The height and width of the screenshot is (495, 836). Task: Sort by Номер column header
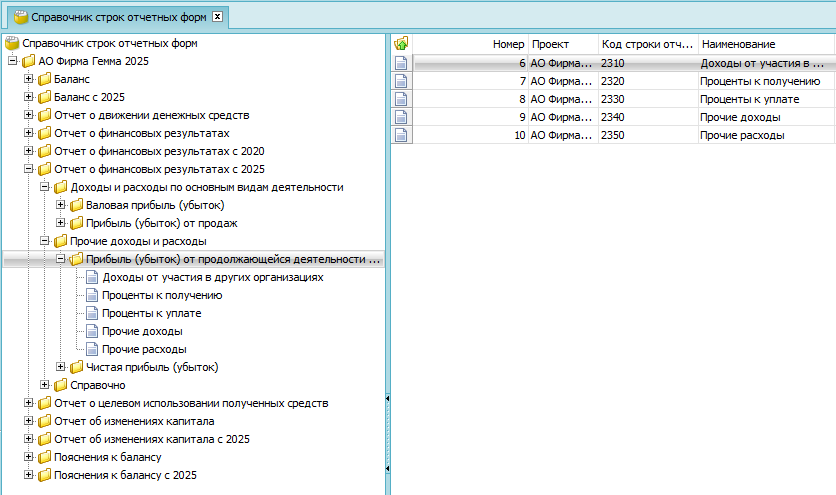470,44
